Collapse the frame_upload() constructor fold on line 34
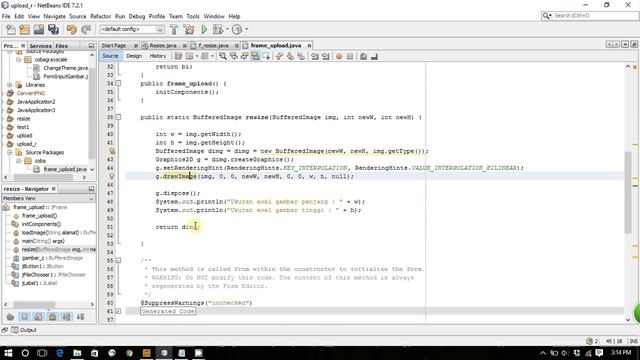Viewport: 640px width, 360px height. pyautogui.click(x=118, y=83)
